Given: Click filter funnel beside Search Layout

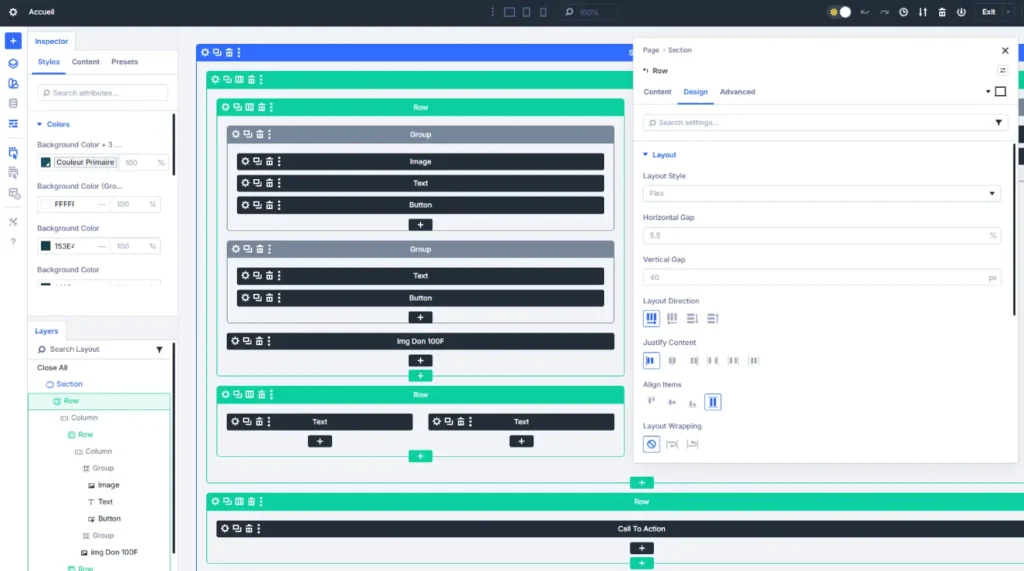Looking at the screenshot, I should 159,350.
